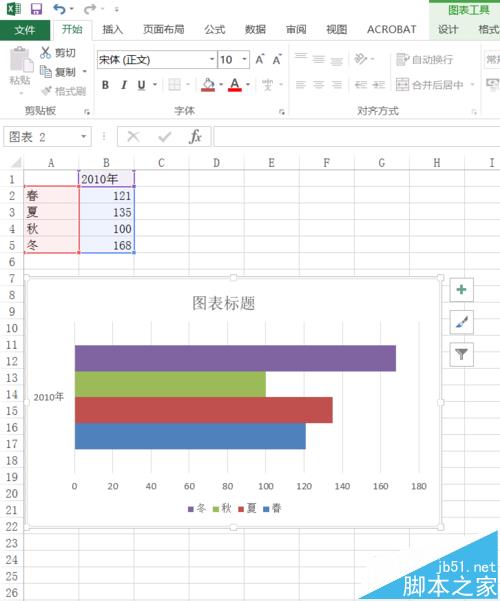The width and height of the screenshot is (500, 601).
Task: Switch to the 插入 Insert tab
Action: point(113,30)
